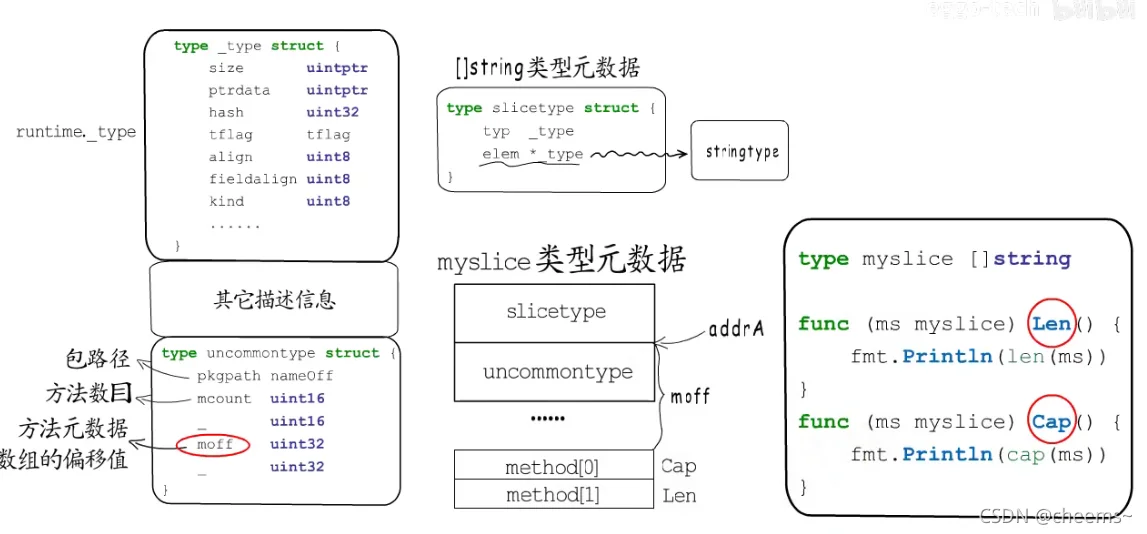Select the "method[0]" cell
This screenshot has height=534, width=1147.
pos(554,467)
